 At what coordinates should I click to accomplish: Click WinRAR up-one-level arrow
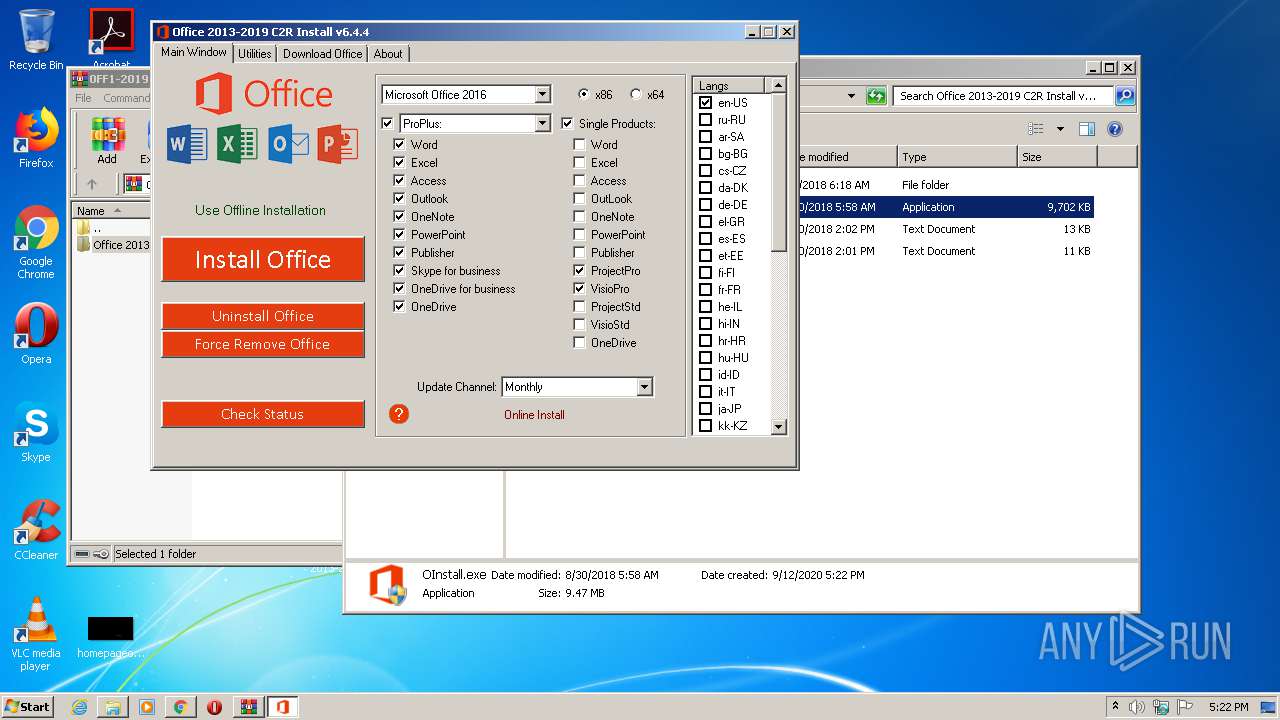[92, 184]
